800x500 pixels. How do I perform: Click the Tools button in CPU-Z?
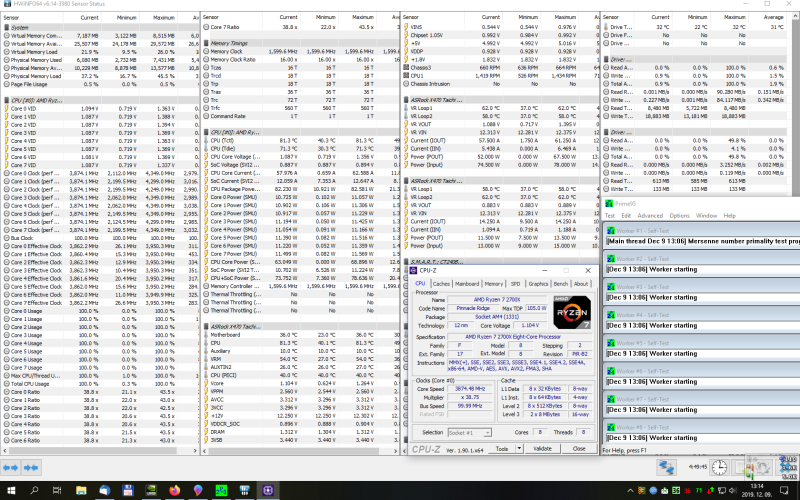(x=502, y=448)
